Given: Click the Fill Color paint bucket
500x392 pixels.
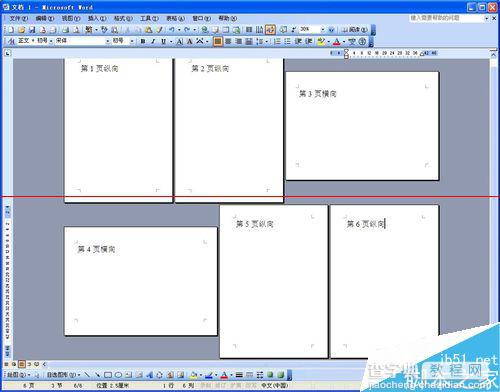Looking at the screenshot, I should tap(193, 375).
